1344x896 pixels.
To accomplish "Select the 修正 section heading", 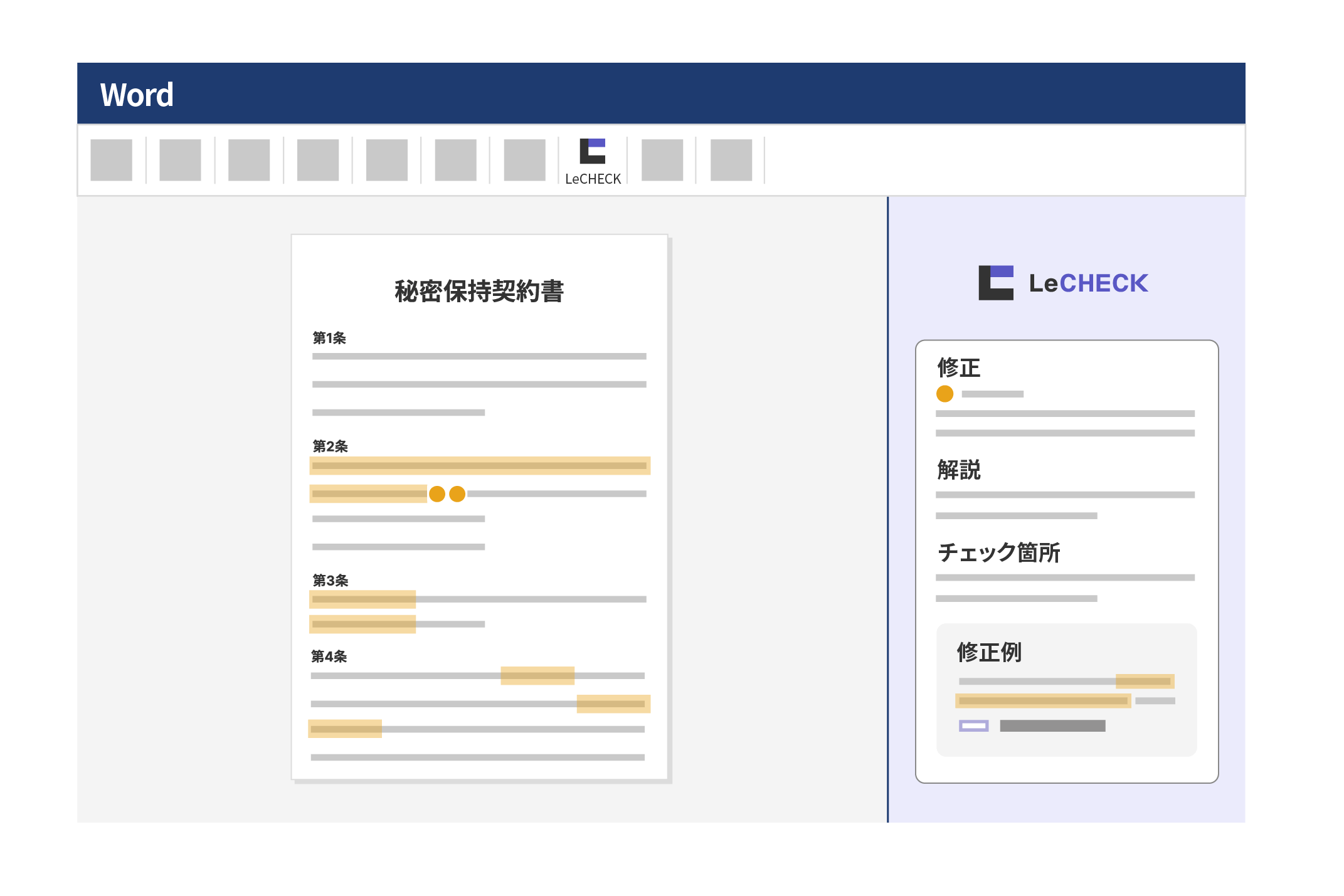I will [958, 367].
